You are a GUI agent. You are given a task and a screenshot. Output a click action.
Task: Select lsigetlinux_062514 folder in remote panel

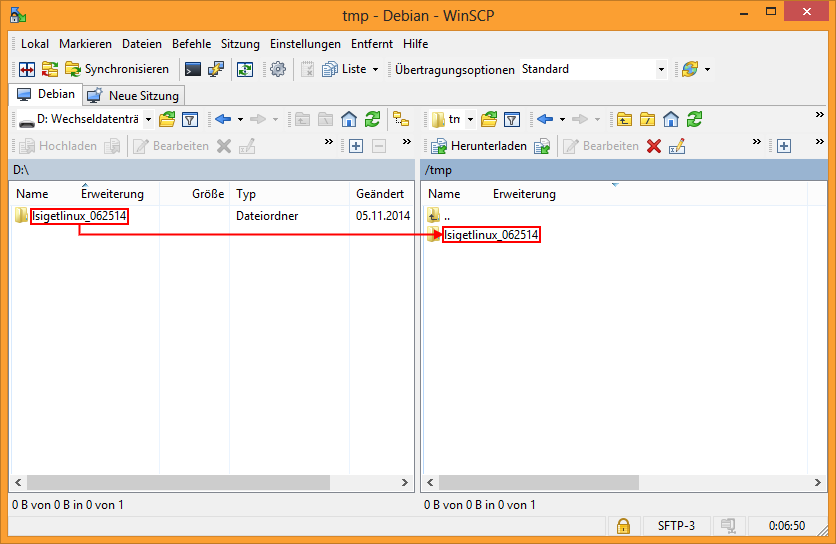[x=491, y=235]
